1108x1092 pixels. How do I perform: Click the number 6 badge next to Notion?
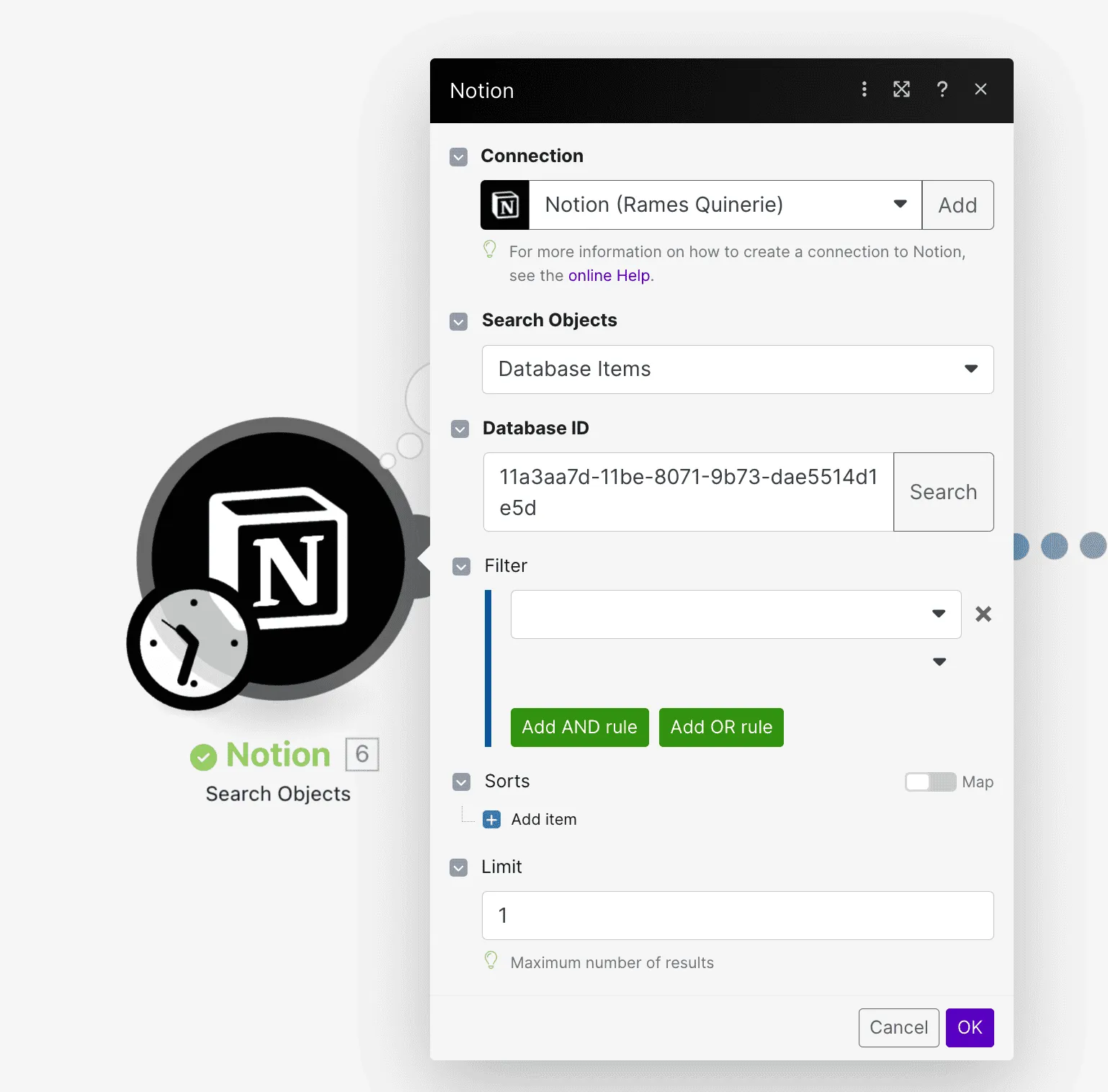click(362, 754)
